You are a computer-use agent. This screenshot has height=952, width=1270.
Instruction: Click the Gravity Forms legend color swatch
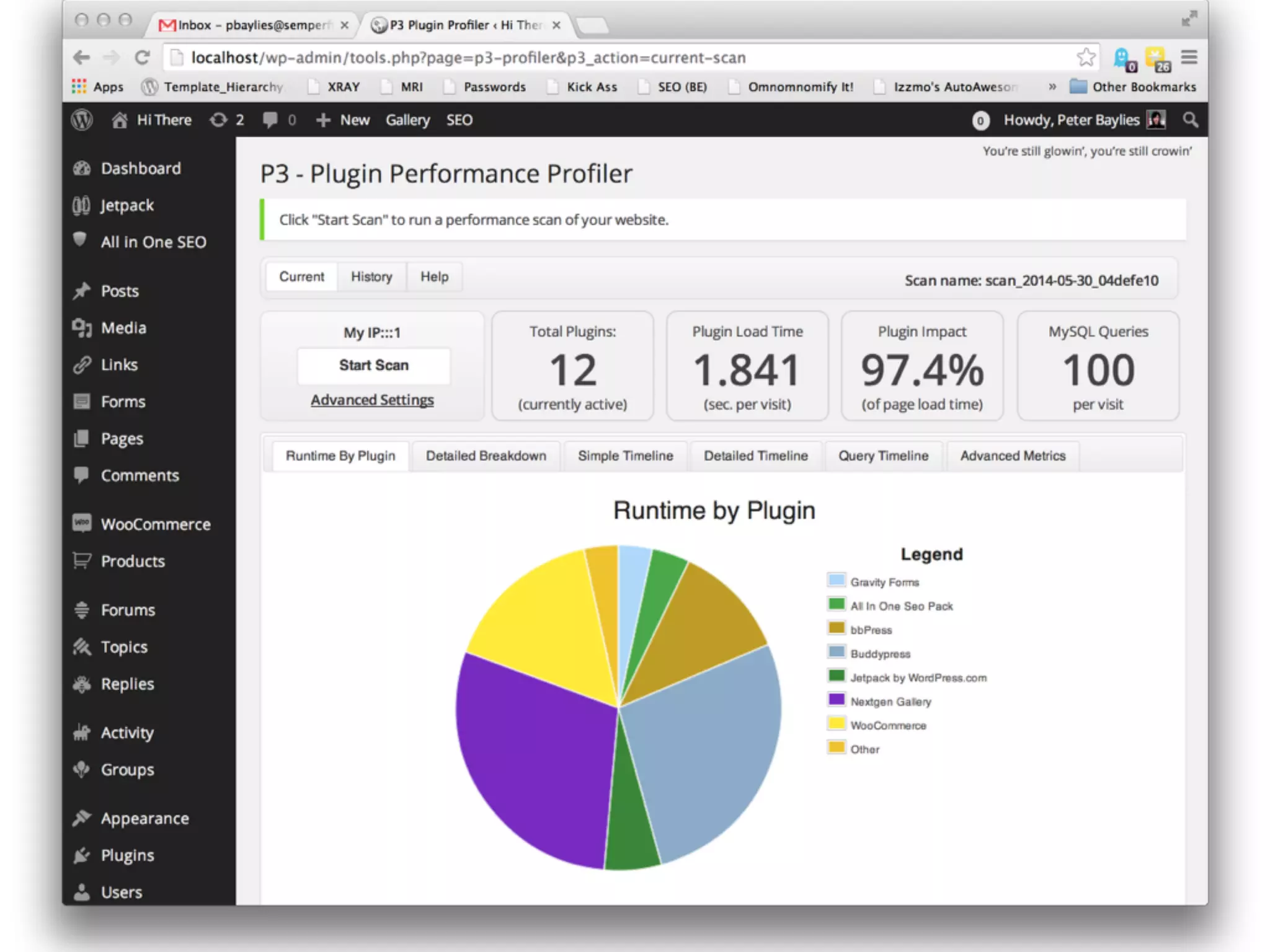coord(836,580)
